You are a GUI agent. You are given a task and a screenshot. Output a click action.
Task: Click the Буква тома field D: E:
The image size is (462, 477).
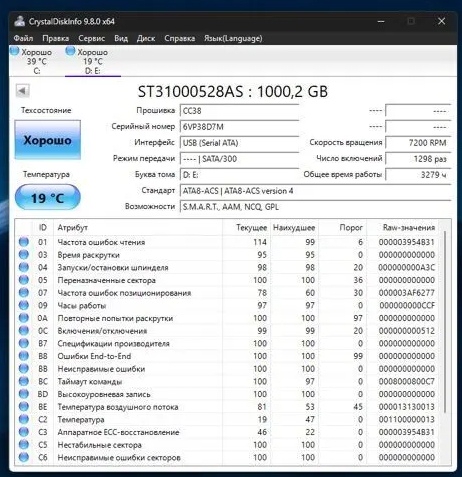pyautogui.click(x=239, y=175)
